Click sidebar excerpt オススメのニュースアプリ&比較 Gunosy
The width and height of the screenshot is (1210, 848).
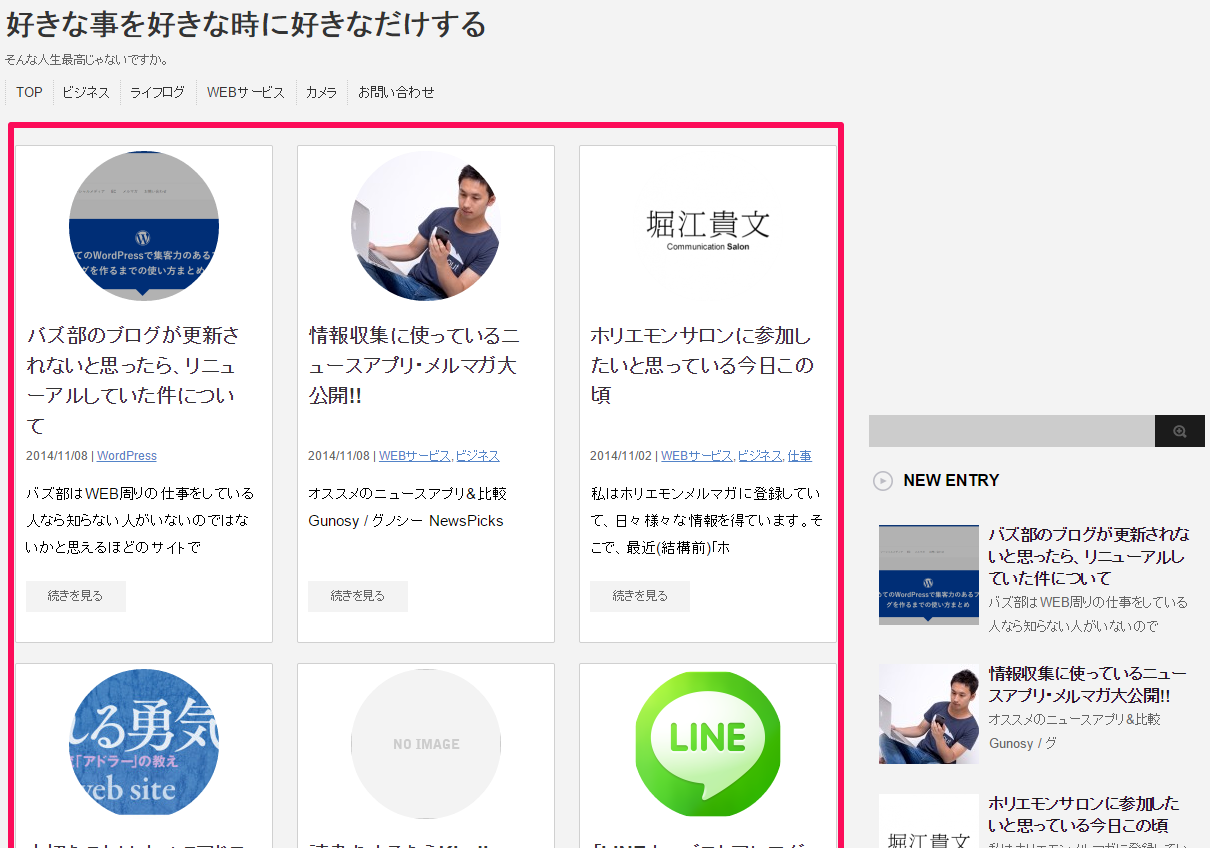click(1075, 732)
